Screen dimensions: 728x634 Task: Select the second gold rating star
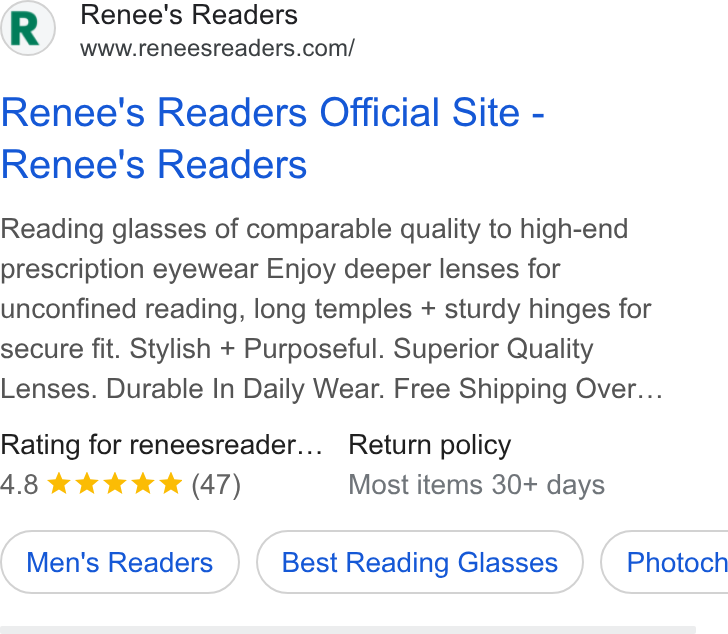coord(87,483)
